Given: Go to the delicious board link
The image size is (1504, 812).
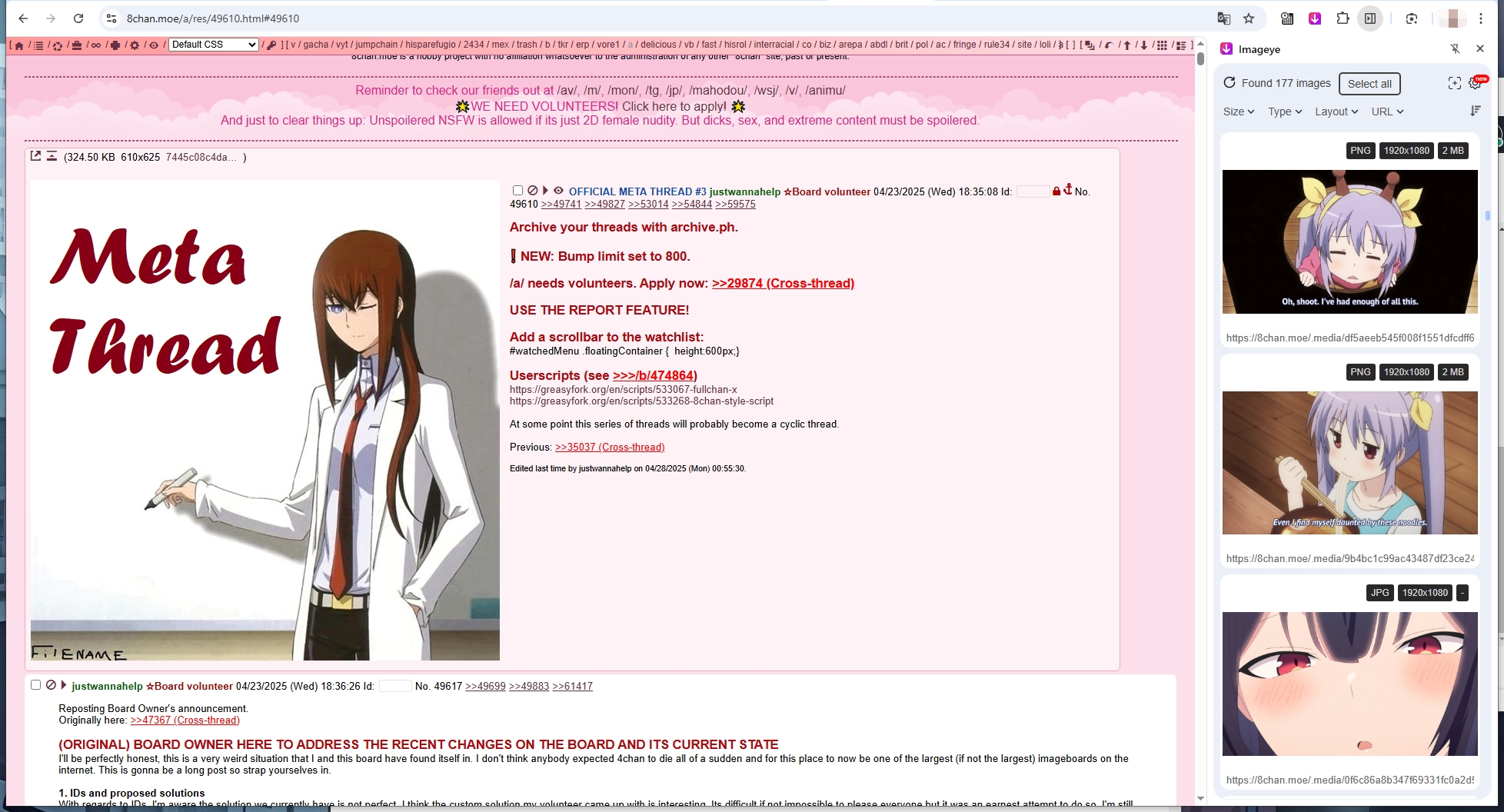Looking at the screenshot, I should click(x=658, y=45).
